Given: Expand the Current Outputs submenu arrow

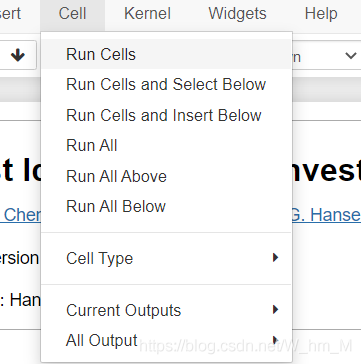Looking at the screenshot, I should coord(275,310).
